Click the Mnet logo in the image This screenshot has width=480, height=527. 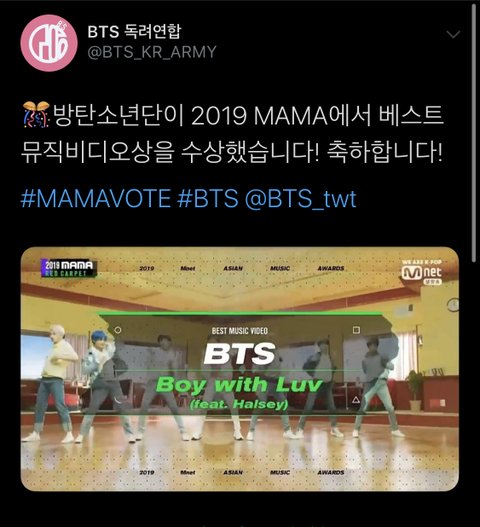[422, 273]
